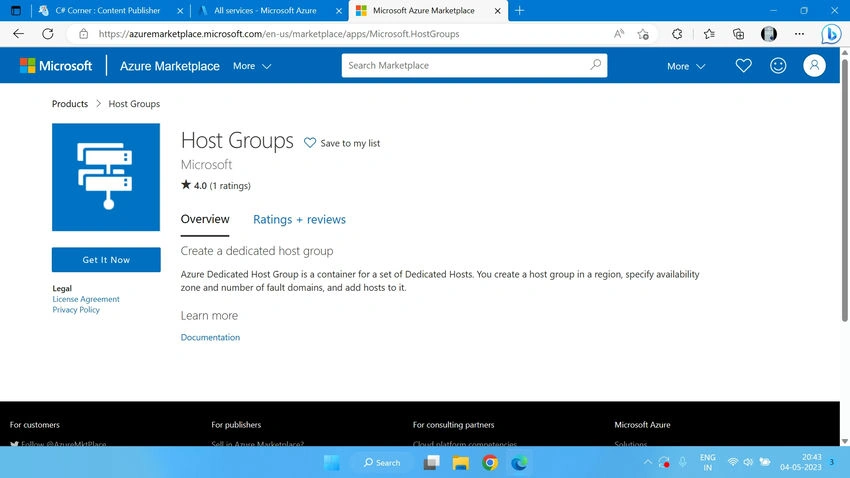Open account sign-in icon in header
The image size is (850, 478).
click(x=814, y=66)
